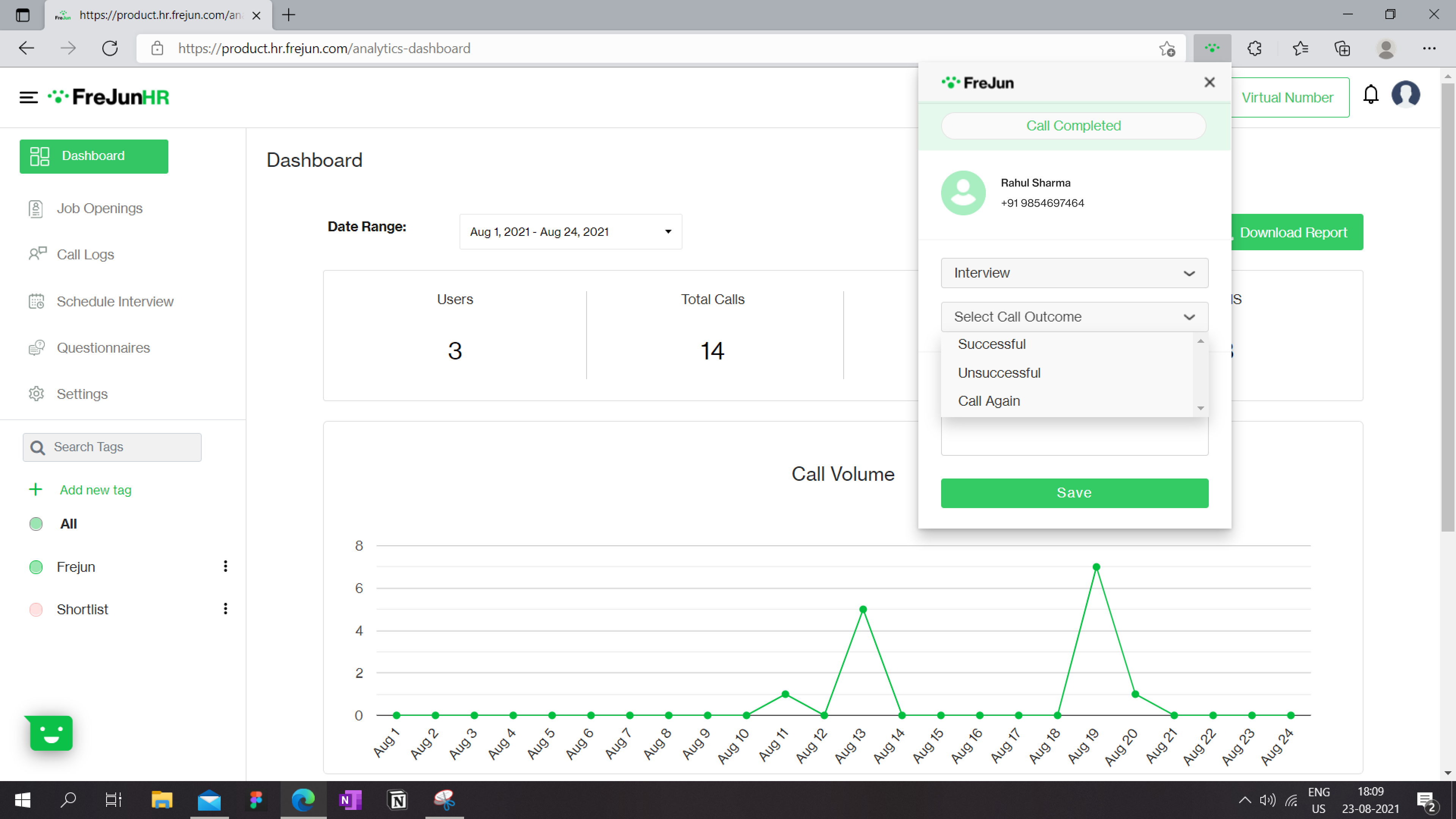
Task: Toggle the Frejun tag green circle
Action: pos(36,567)
